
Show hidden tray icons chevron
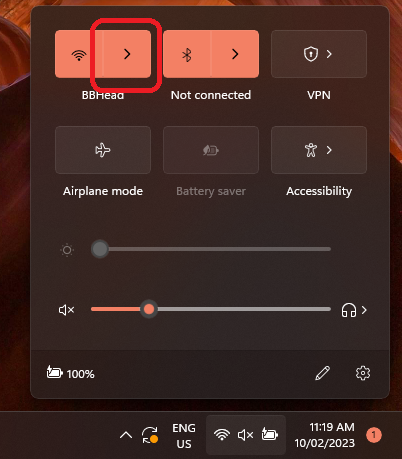coord(126,435)
